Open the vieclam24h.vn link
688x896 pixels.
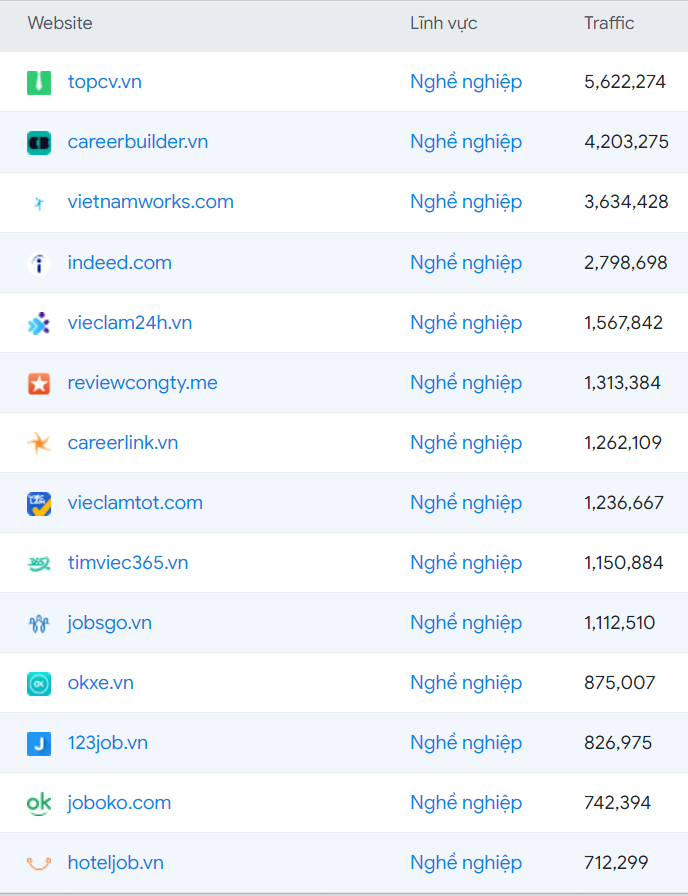pos(130,322)
